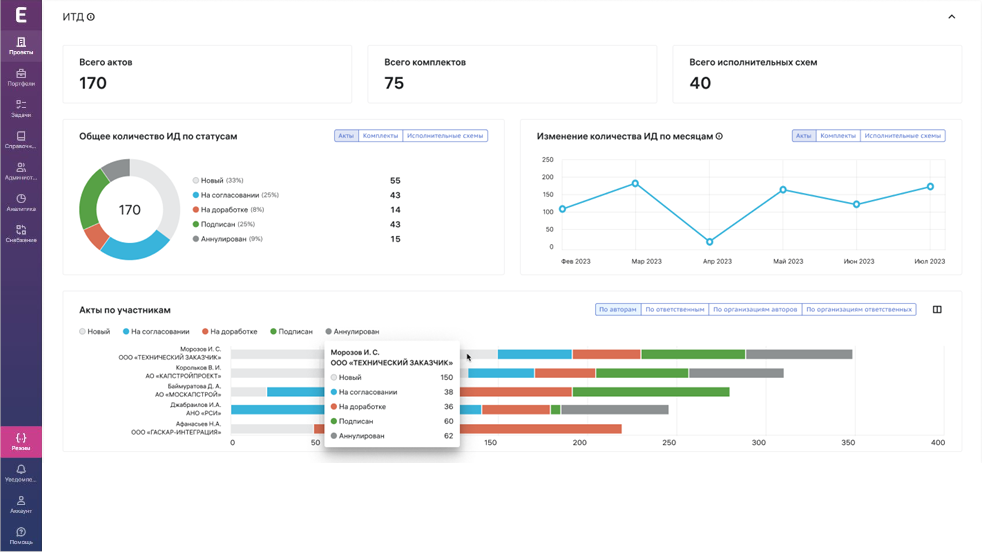Open the Снабжение sidebar section
The width and height of the screenshot is (982, 552).
click(x=21, y=234)
